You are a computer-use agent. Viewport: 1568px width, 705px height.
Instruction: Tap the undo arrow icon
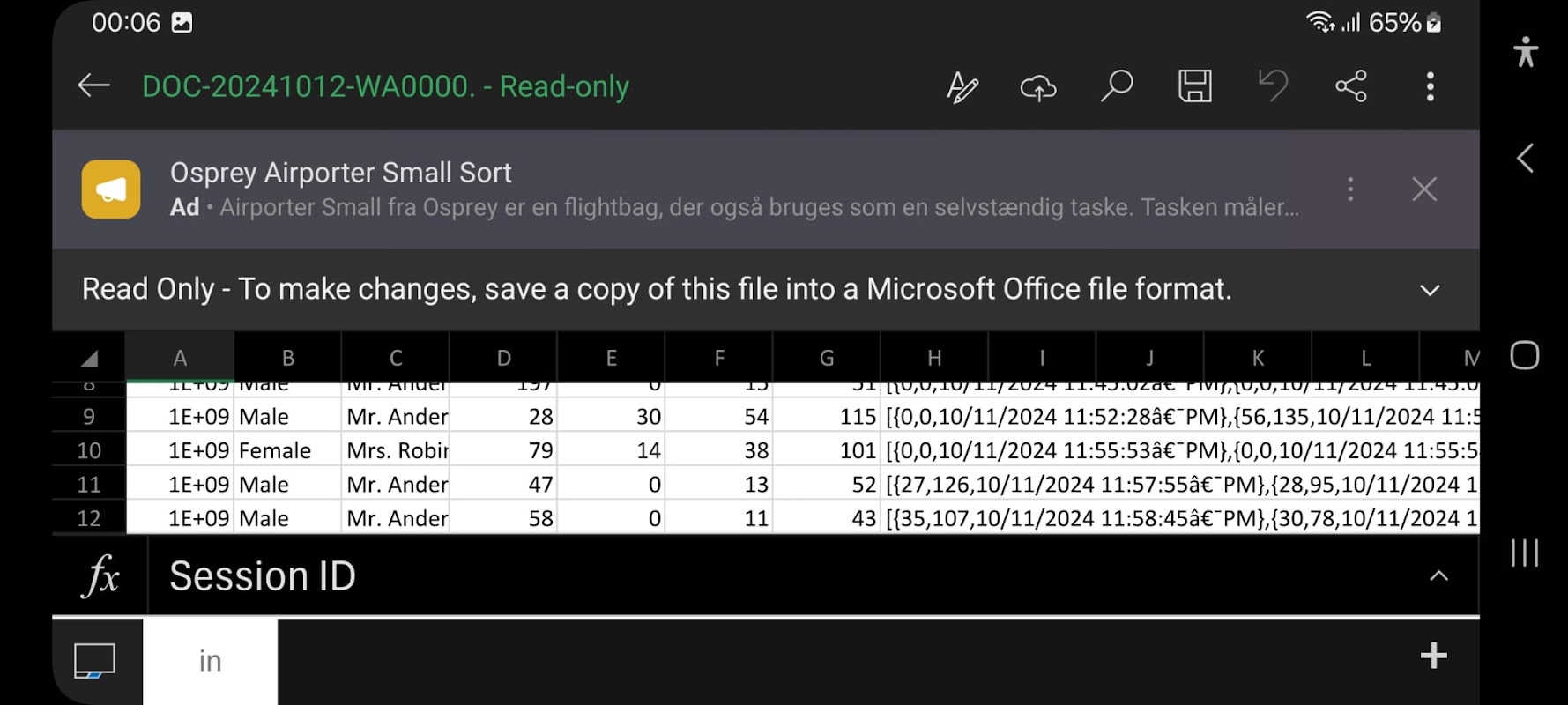click(1273, 86)
